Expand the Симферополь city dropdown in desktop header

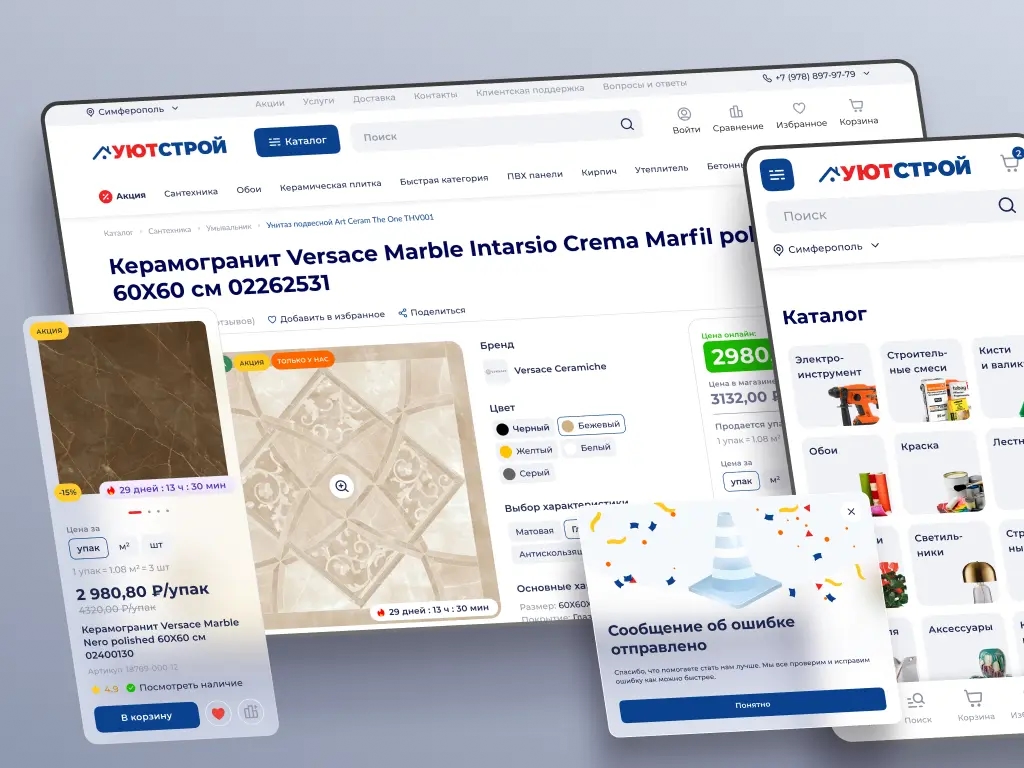click(x=132, y=110)
